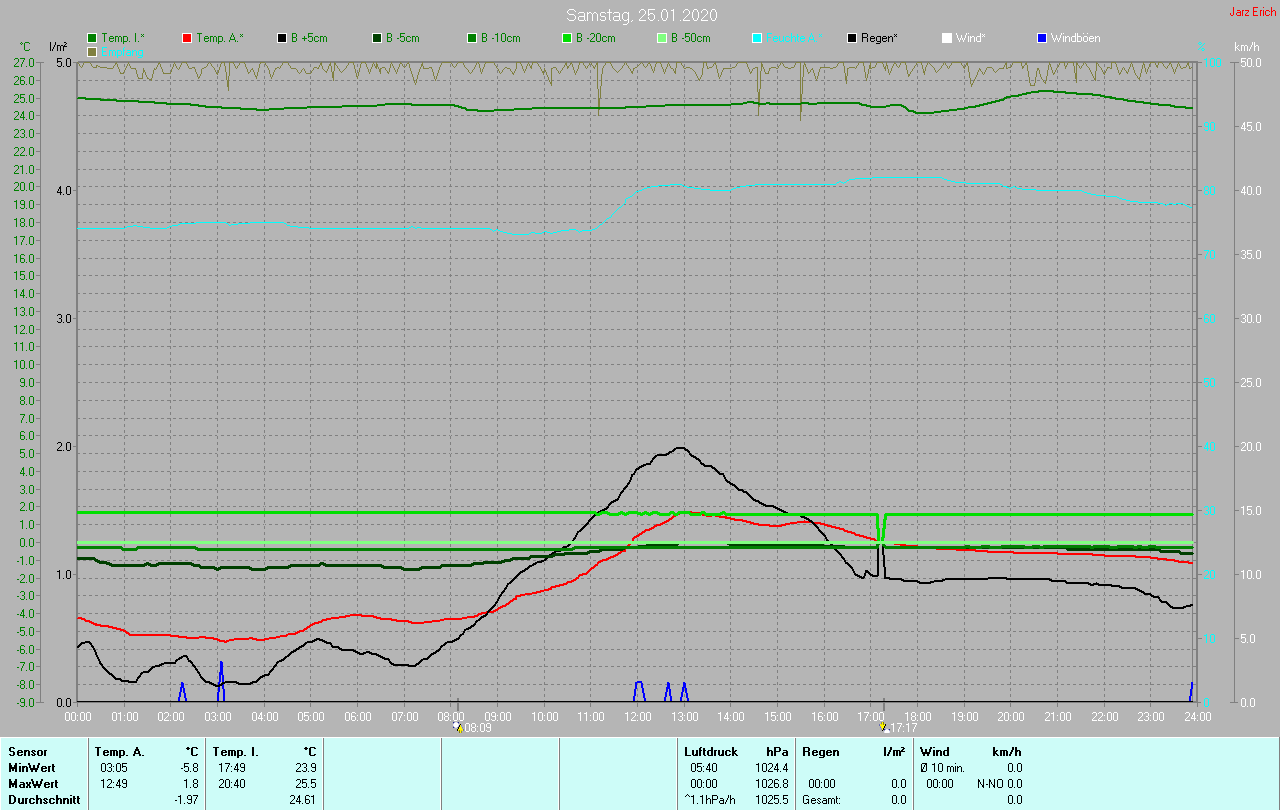The height and width of the screenshot is (810, 1280).
Task: Select the Ø 10 min. wind label
Action: 943,768
